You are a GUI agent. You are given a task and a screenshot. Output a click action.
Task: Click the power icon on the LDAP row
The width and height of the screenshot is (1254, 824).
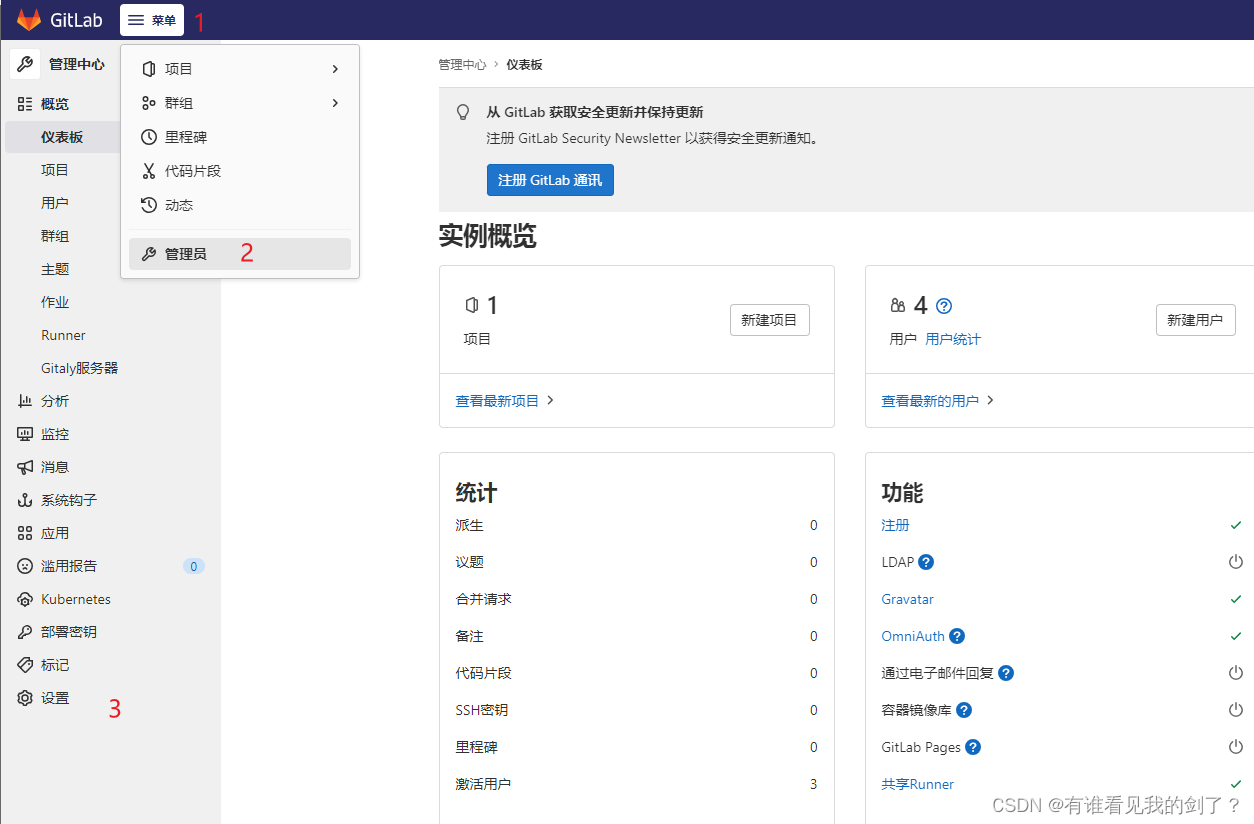(x=1236, y=562)
